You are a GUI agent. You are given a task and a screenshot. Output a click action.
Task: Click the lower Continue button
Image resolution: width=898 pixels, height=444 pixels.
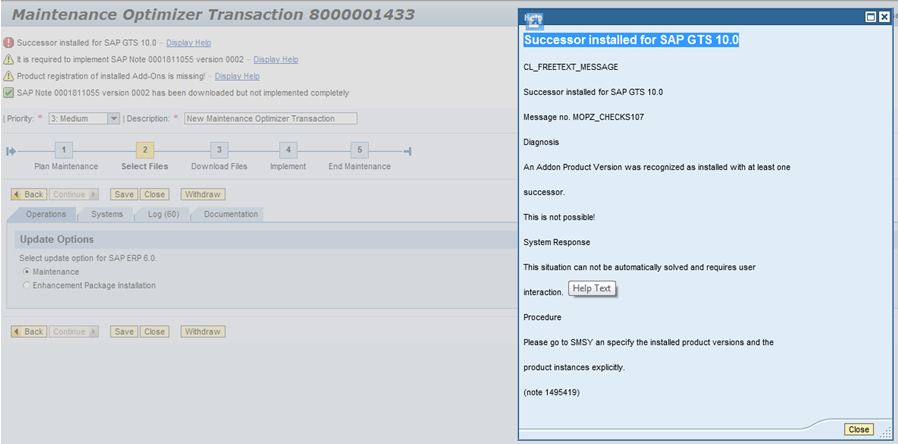74,332
